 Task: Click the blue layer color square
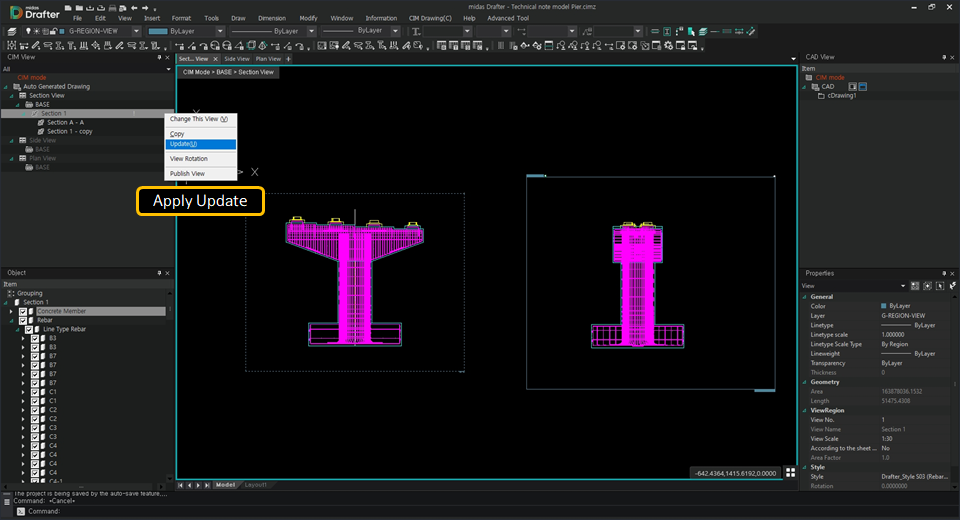[61, 31]
